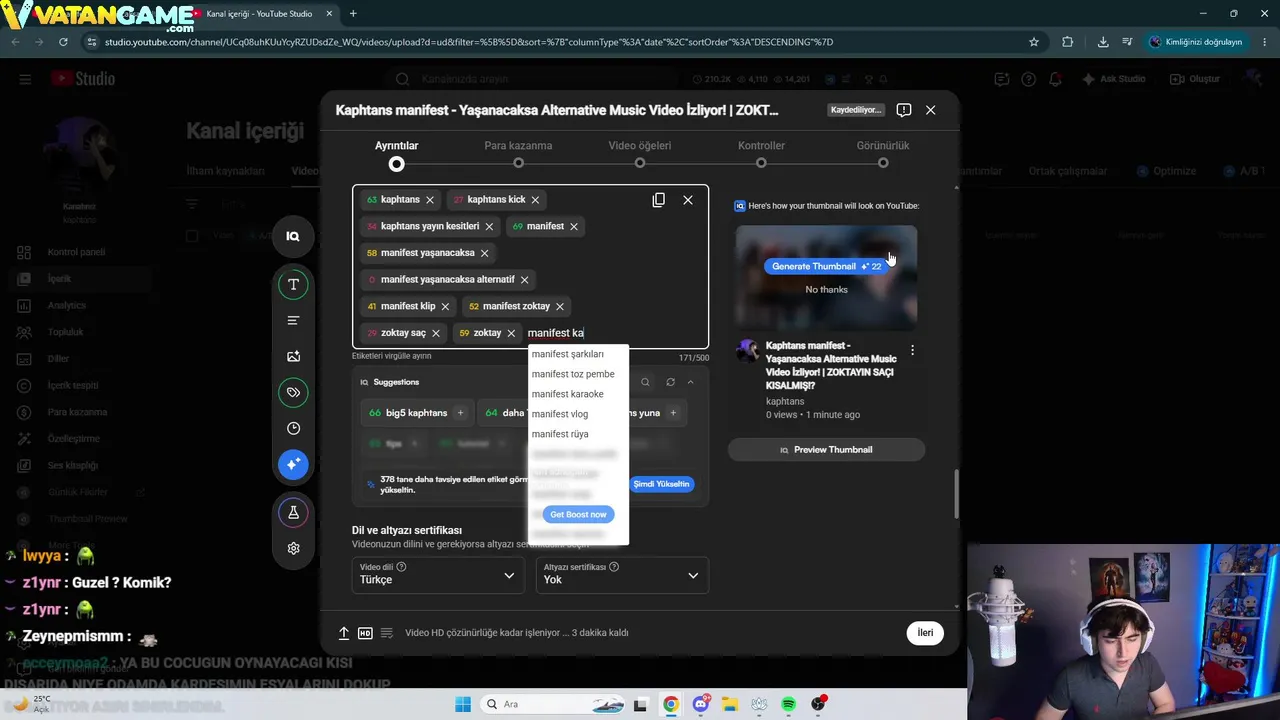Bookmark this page with the star icon

1034,42
